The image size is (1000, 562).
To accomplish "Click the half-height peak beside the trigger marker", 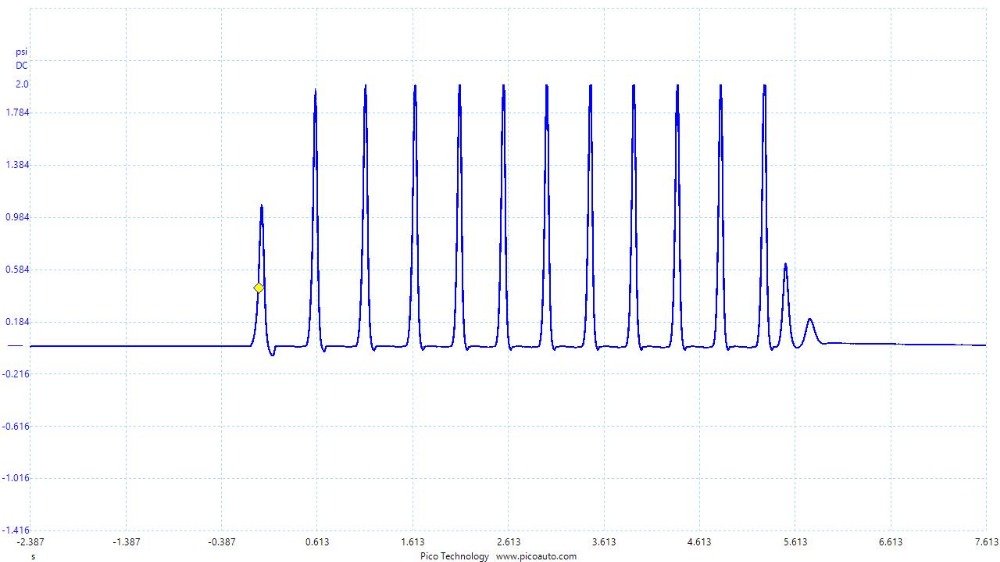I will coord(262,208).
